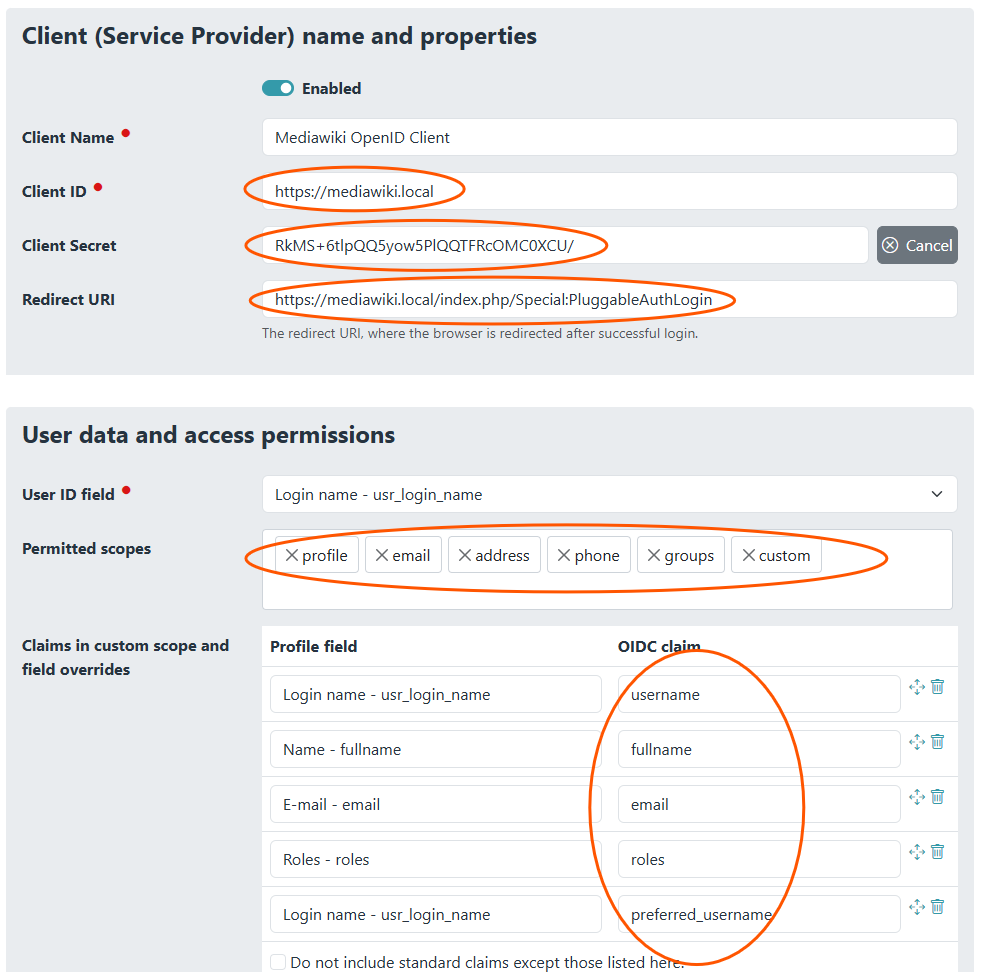
Task: Delete the username claim row
Action: [937, 687]
